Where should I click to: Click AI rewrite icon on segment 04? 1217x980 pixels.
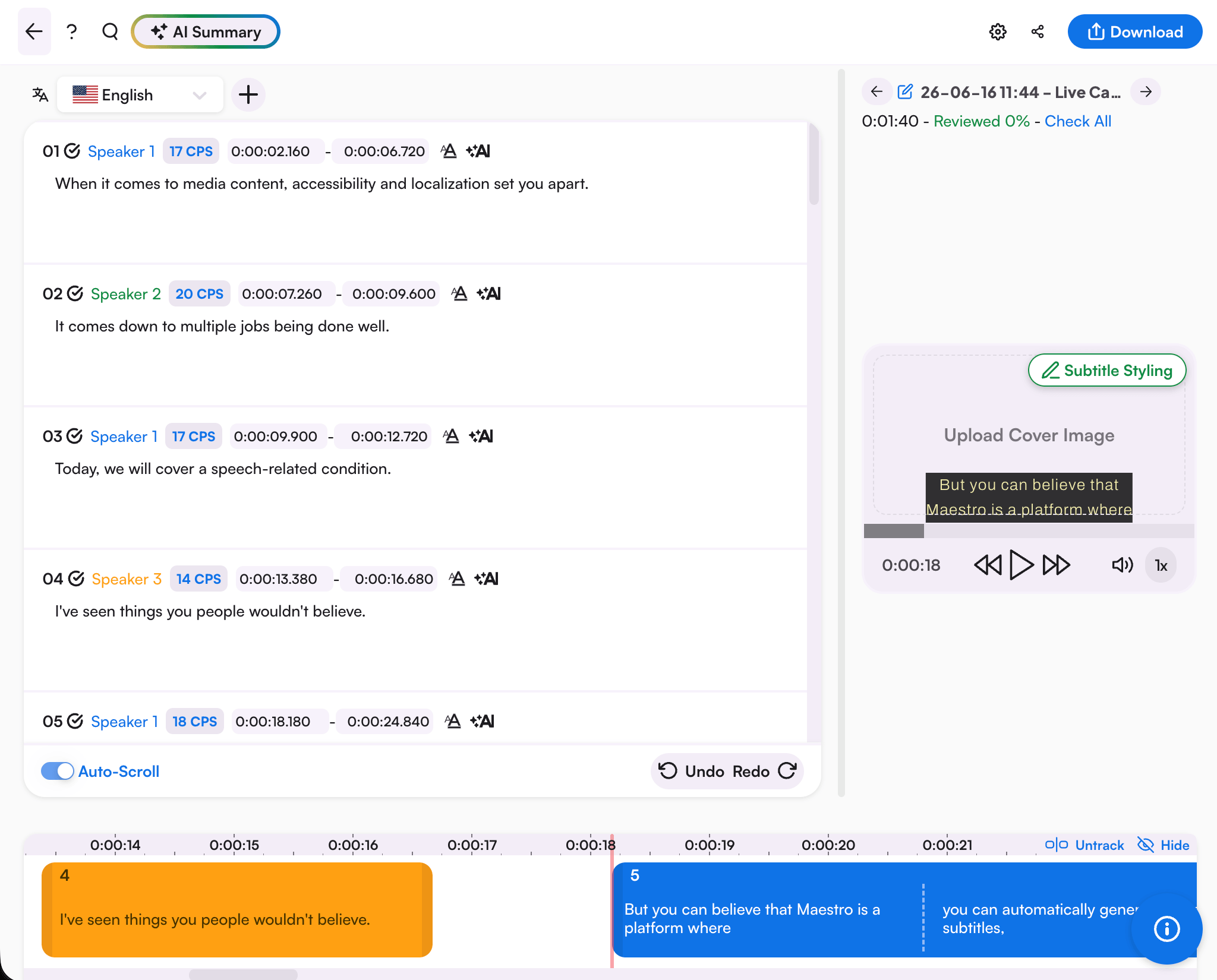pyautogui.click(x=487, y=578)
